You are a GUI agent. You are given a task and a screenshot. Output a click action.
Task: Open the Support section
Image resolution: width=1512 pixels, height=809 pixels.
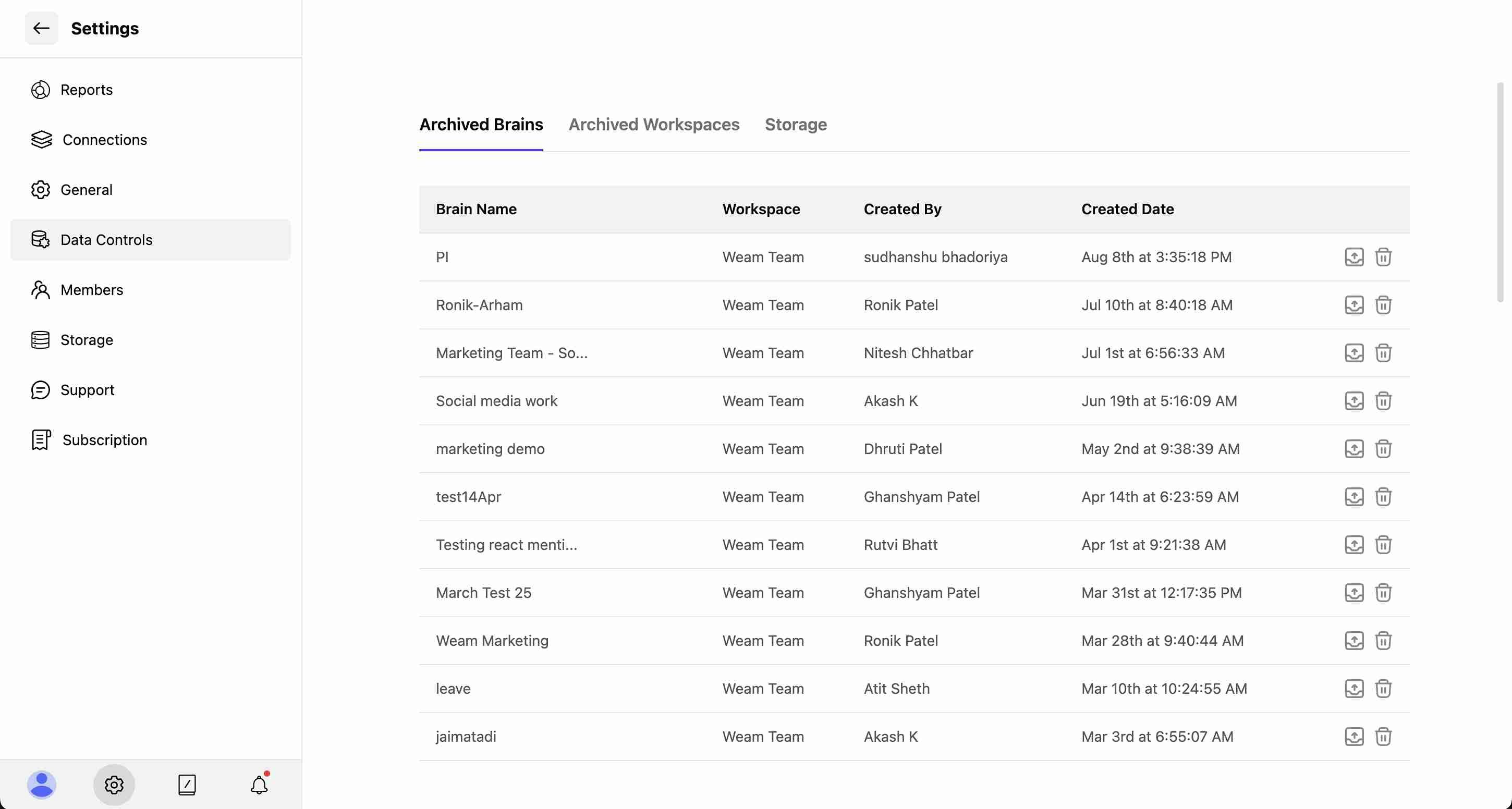pos(150,389)
